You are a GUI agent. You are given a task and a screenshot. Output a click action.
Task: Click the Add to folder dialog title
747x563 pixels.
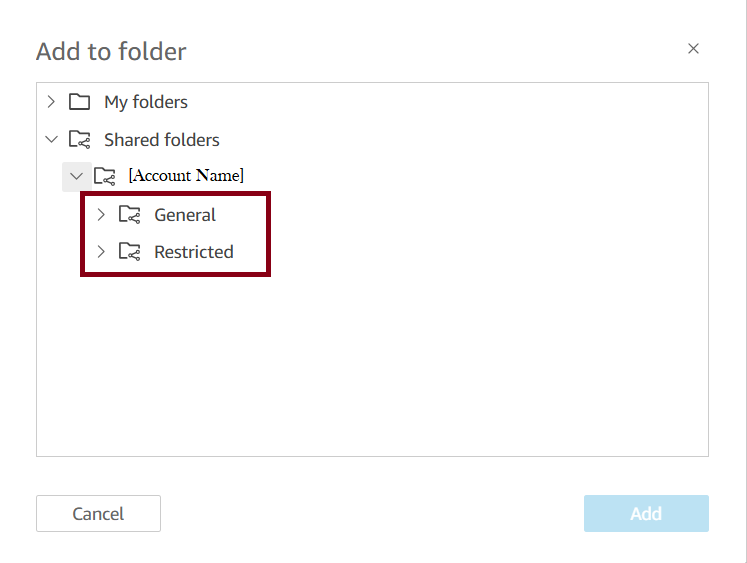tap(111, 51)
